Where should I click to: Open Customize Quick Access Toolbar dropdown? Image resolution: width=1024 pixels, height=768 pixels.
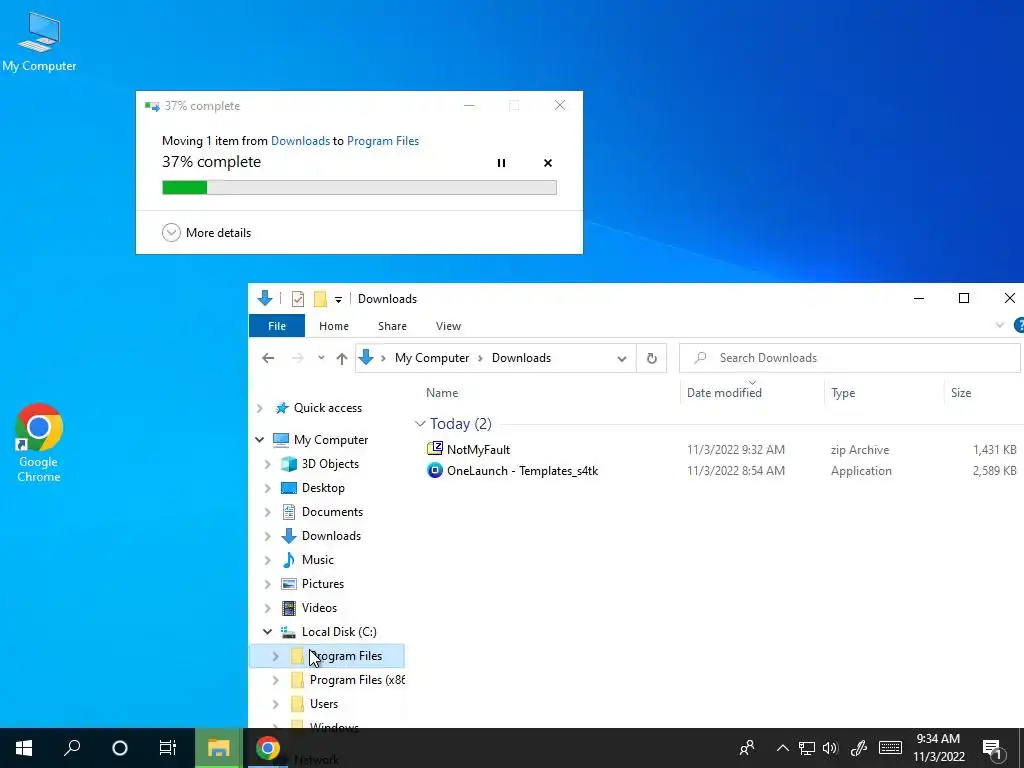pyautogui.click(x=338, y=300)
